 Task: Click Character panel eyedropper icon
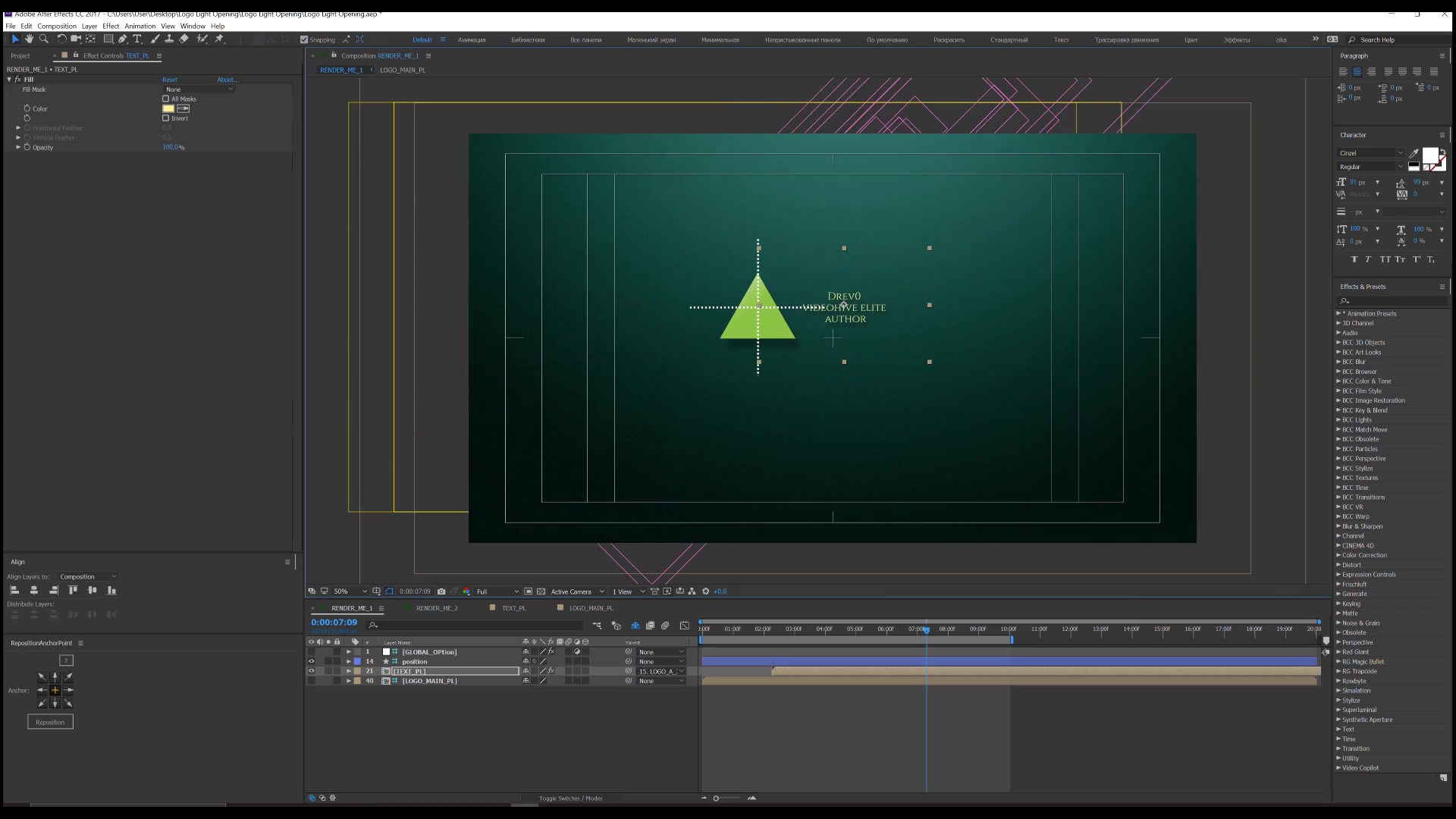point(1414,153)
